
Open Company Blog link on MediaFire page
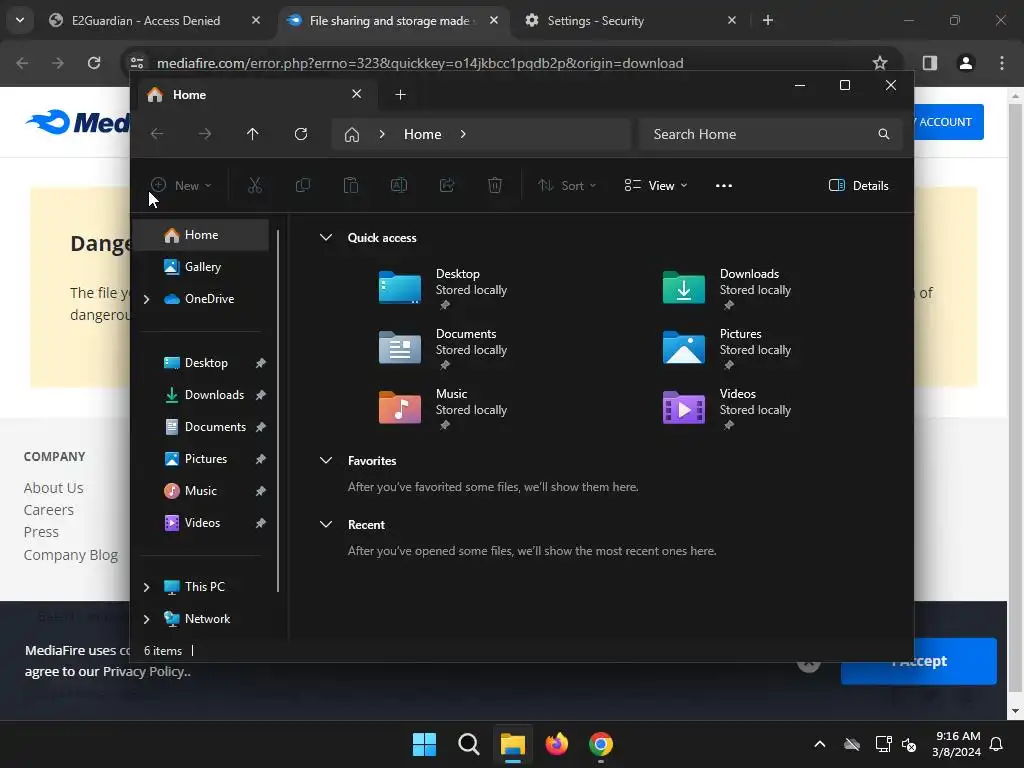click(x=71, y=555)
